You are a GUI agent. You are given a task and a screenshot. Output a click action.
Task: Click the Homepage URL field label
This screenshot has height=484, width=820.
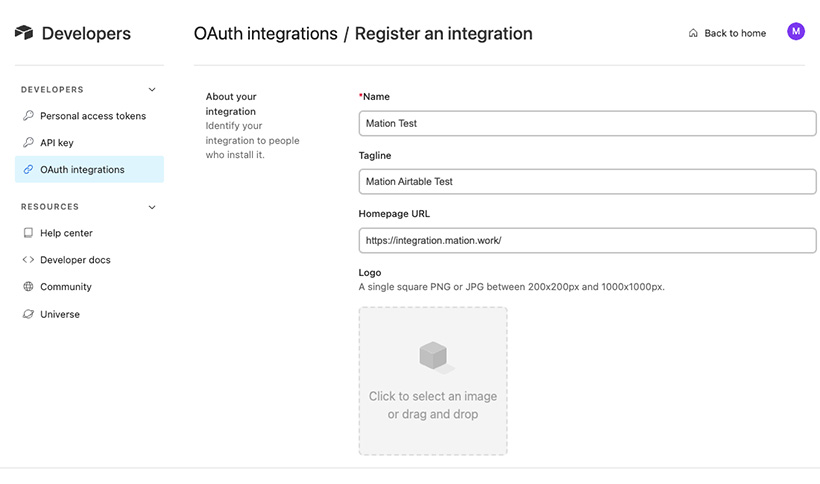click(394, 213)
